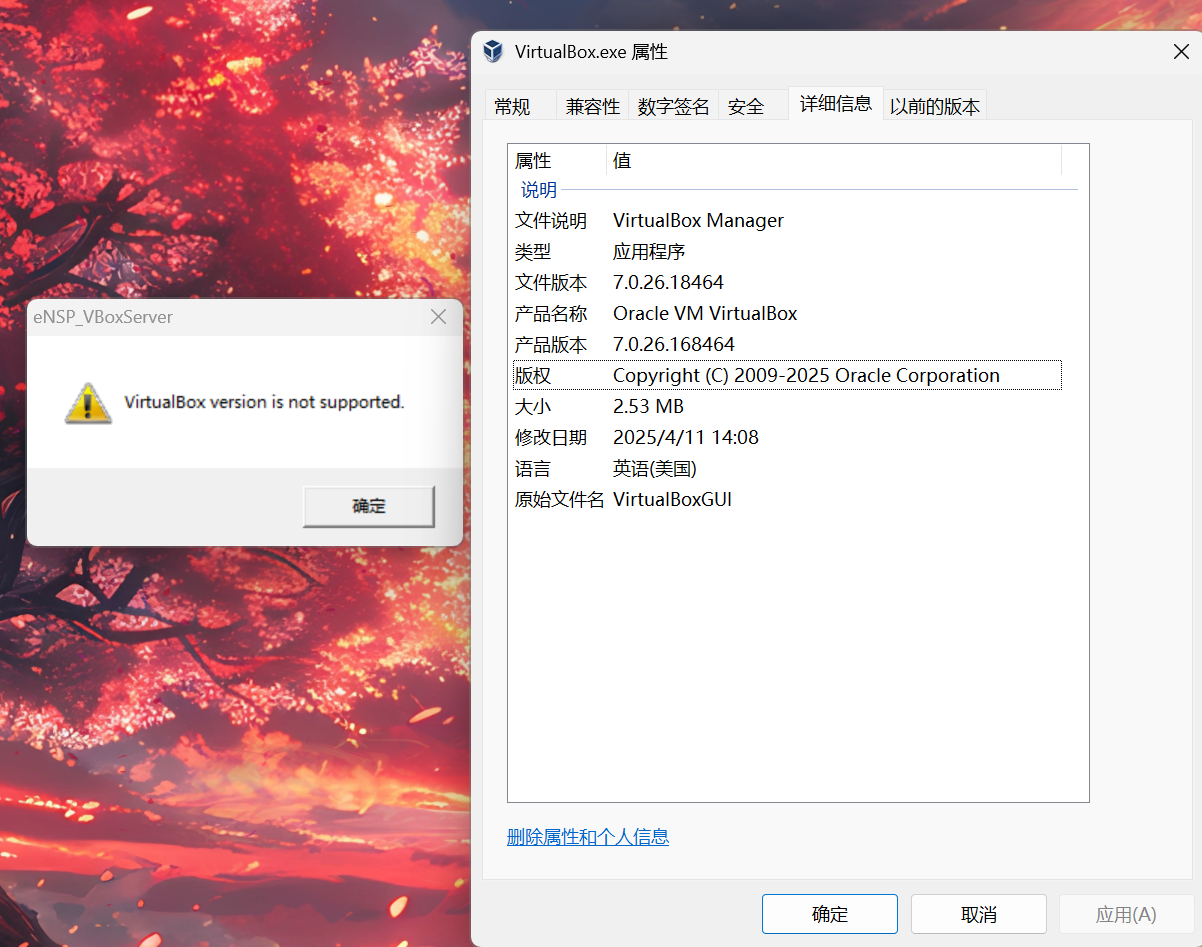Open the 以前的版本 tab
This screenshot has width=1202, height=947.
pos(935,106)
